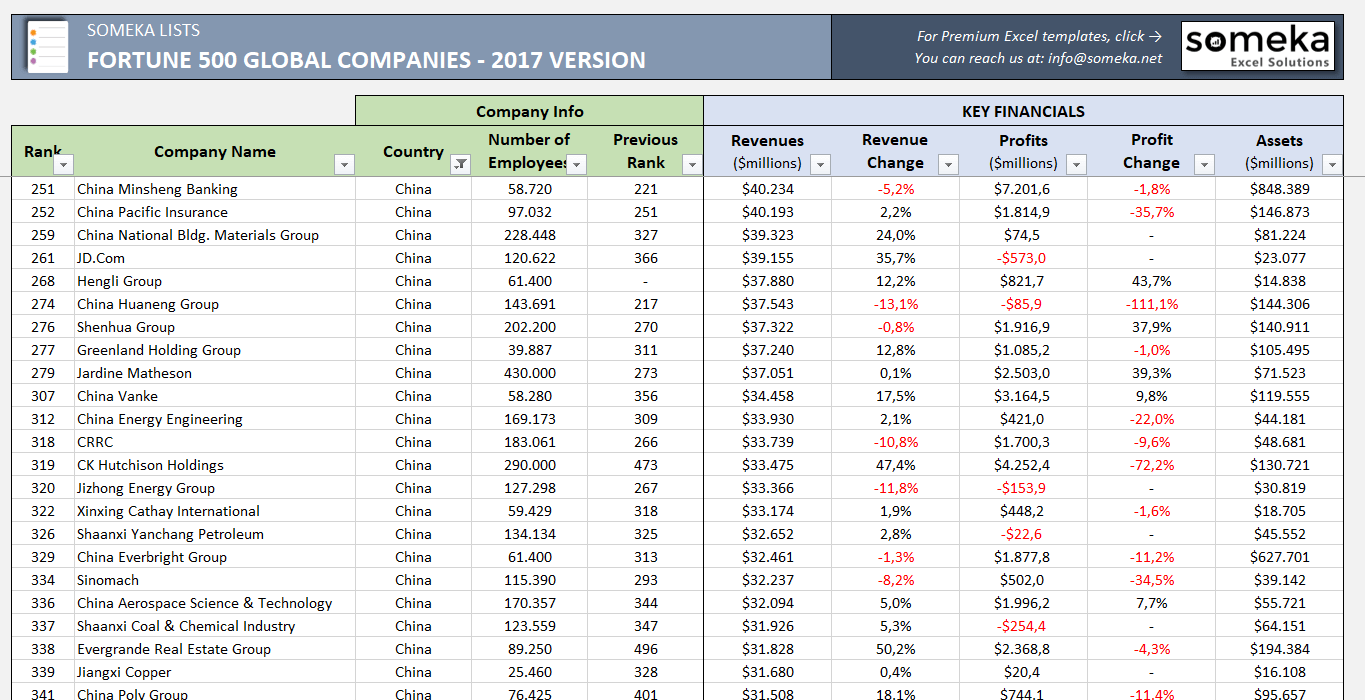Viewport: 1365px width, 700px height.
Task: Click the assets value $848.389
Action: coord(1279,189)
